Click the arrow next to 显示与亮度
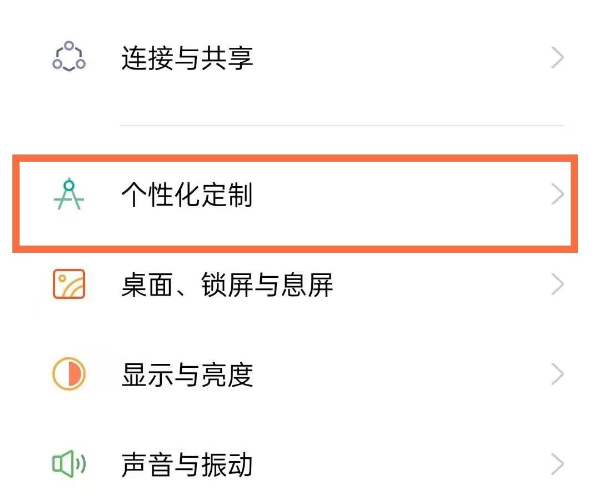This screenshot has width=596, height=504. [x=557, y=374]
